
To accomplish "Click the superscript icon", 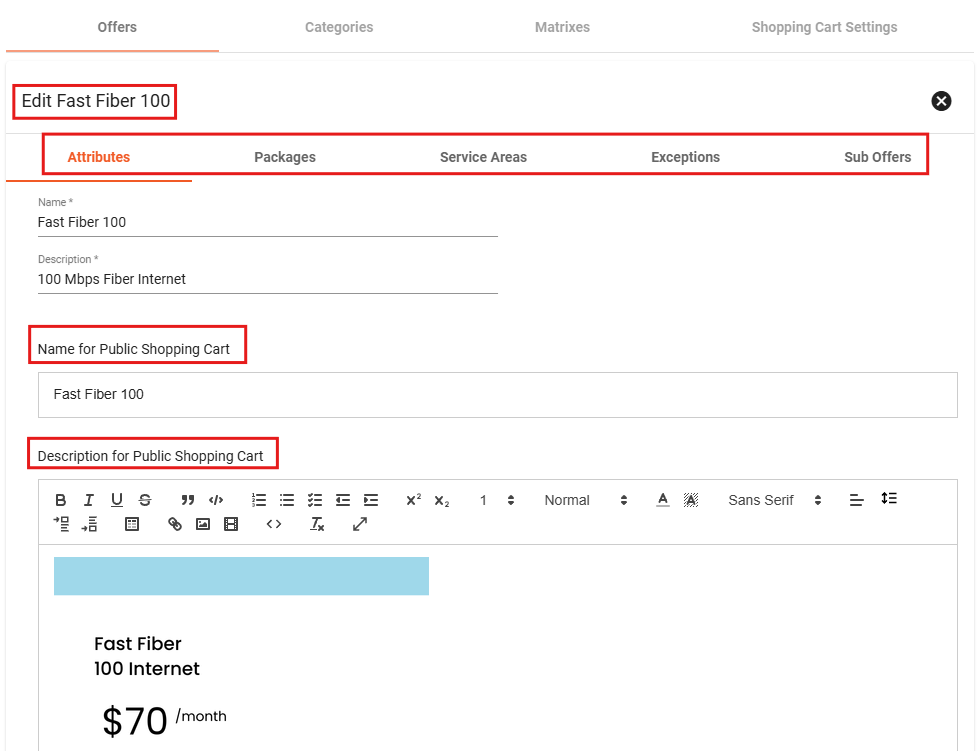I will point(413,500).
